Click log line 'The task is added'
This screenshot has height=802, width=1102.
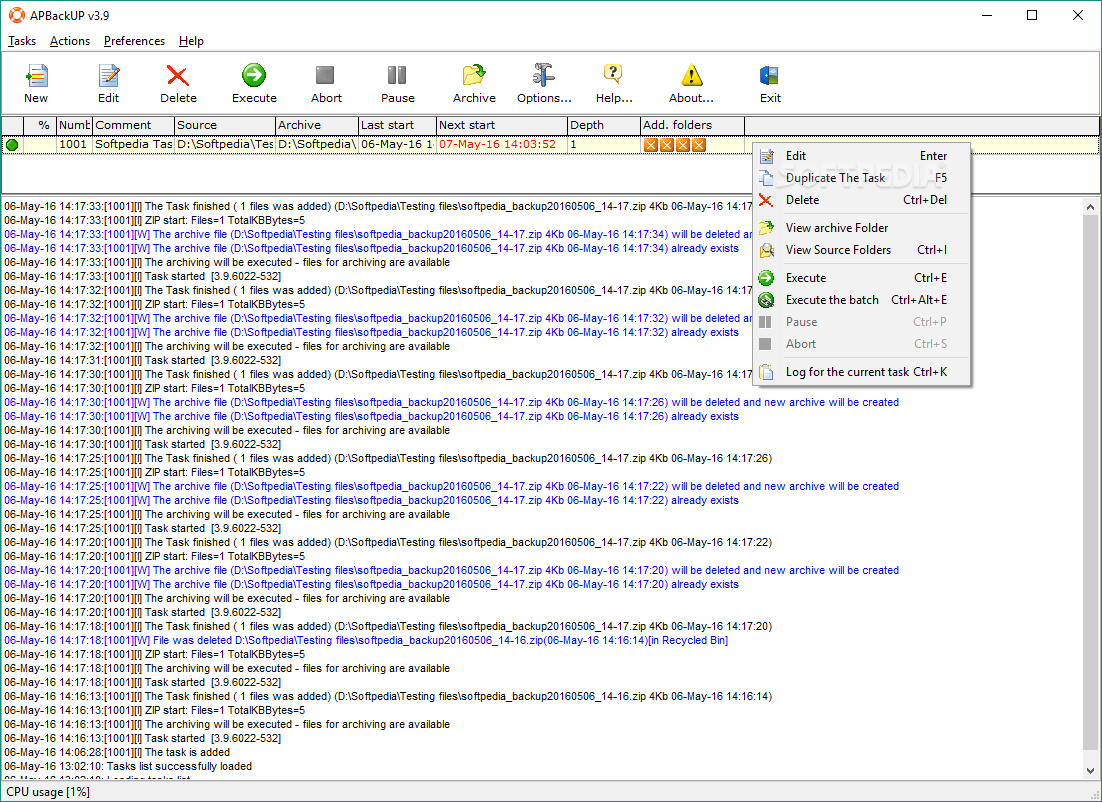tap(117, 752)
